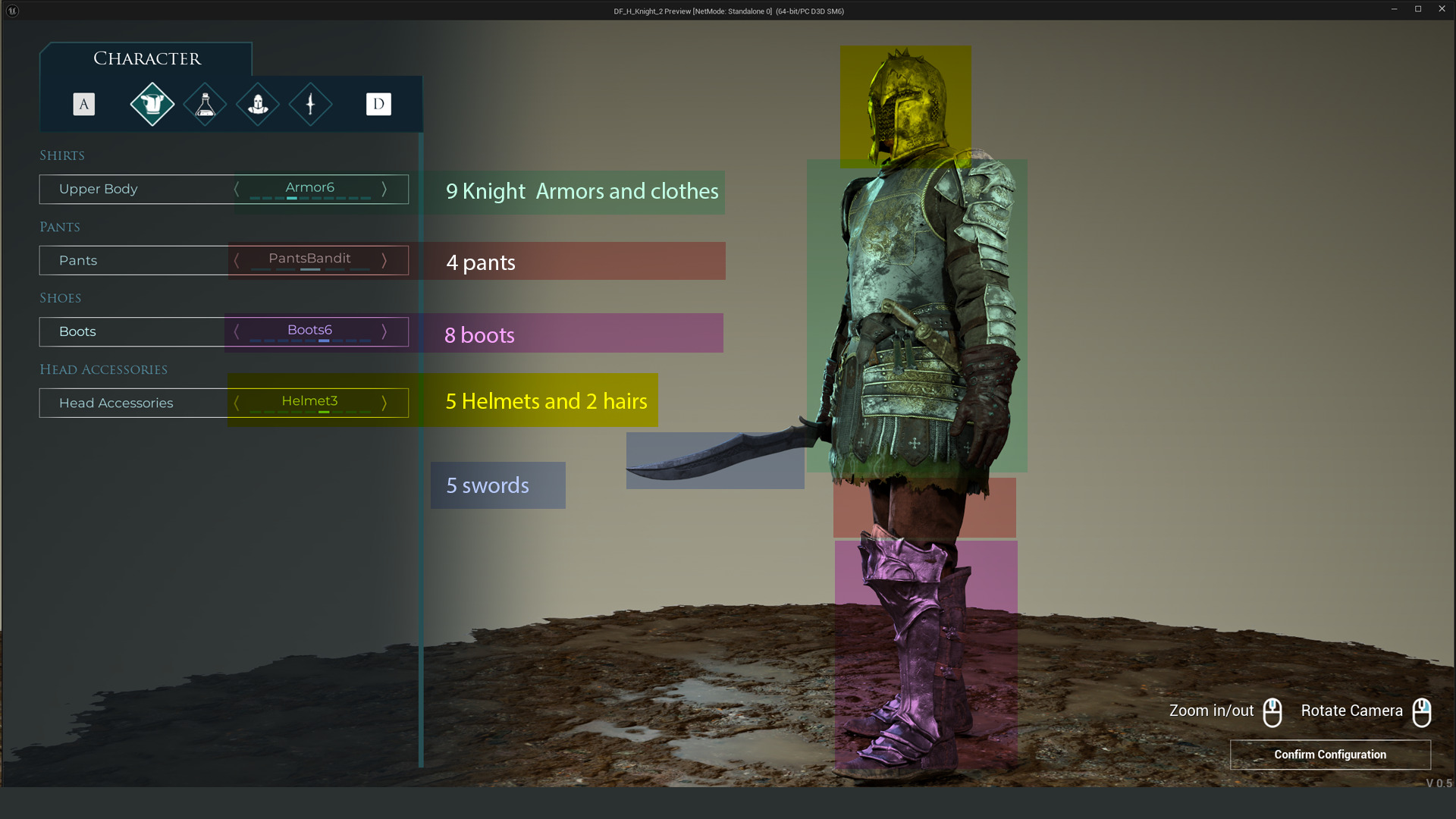Viewport: 1456px width, 819px height.
Task: Select the knight head category icon
Action: coord(258,104)
